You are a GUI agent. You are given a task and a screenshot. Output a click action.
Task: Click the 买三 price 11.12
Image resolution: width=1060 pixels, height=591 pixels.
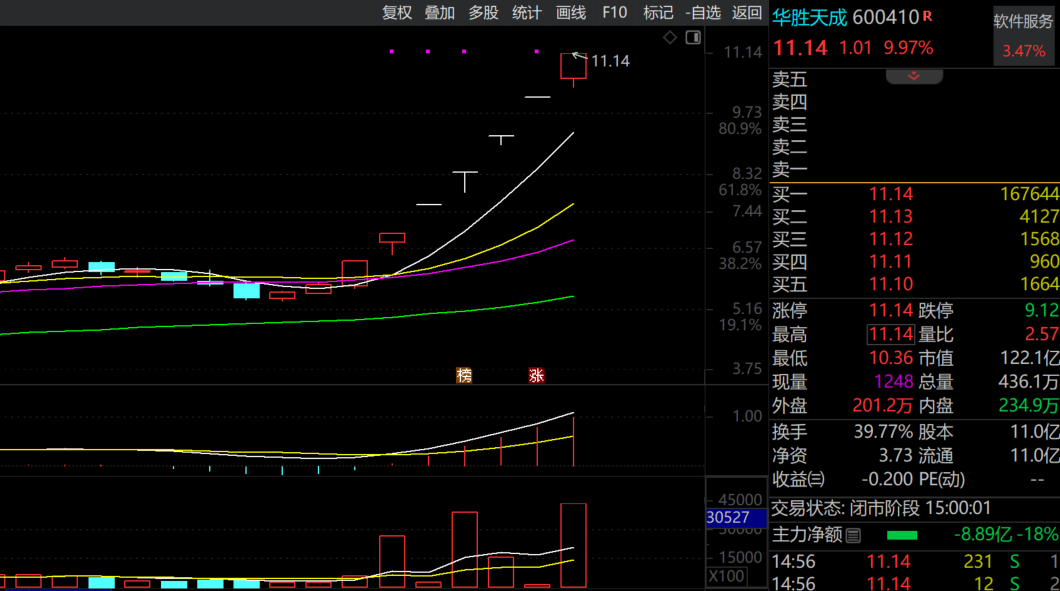pos(890,239)
